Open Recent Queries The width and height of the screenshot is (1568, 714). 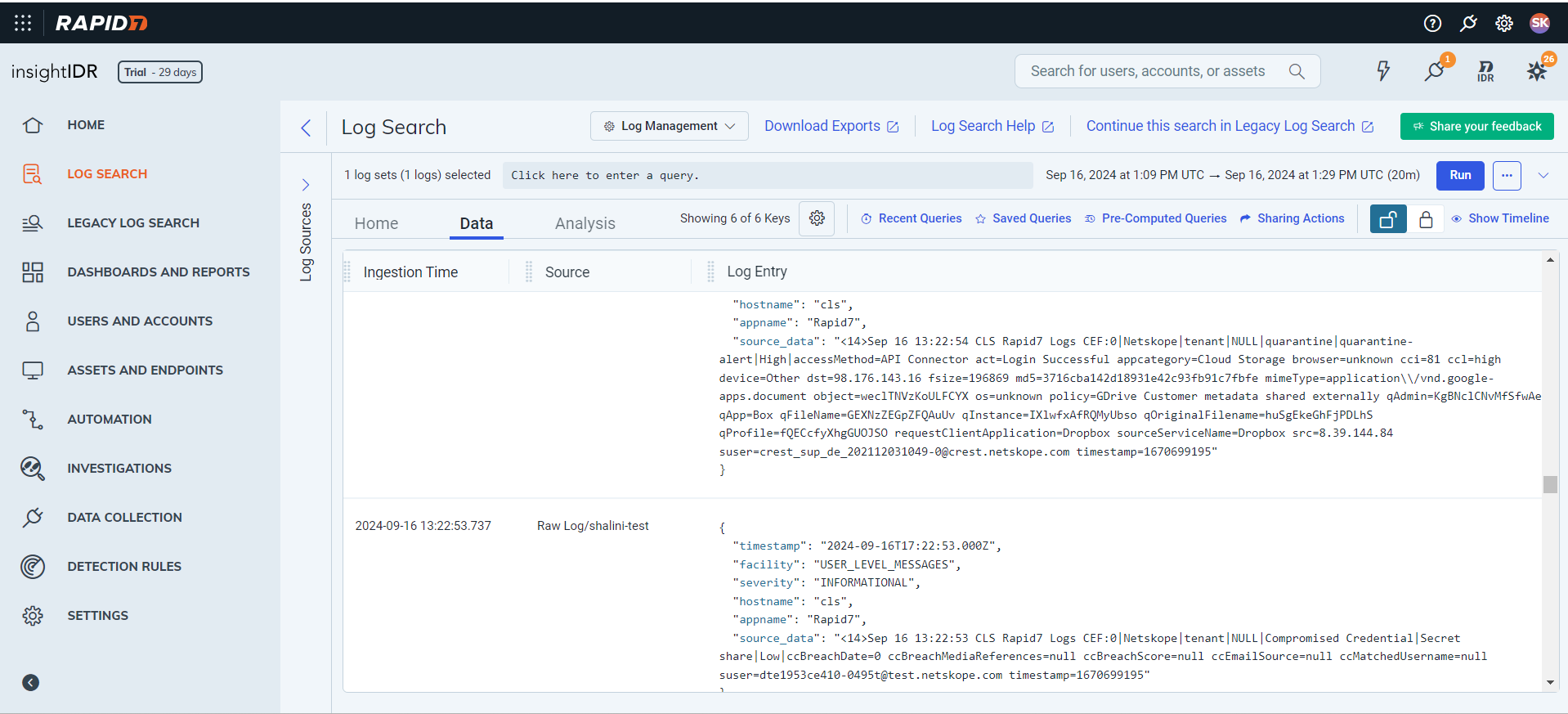point(912,218)
